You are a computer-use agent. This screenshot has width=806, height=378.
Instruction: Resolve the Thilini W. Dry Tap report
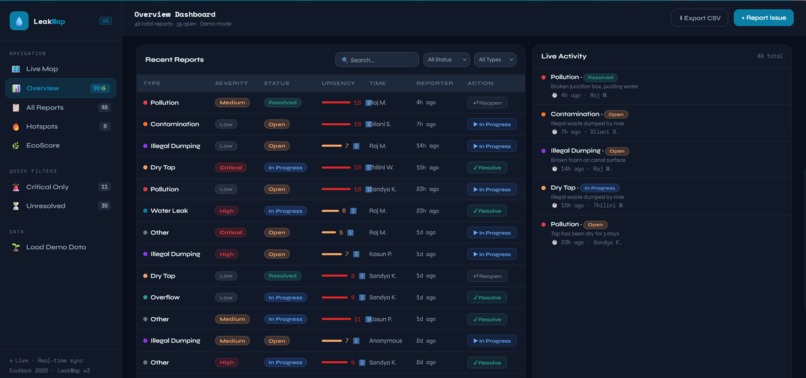click(x=487, y=168)
